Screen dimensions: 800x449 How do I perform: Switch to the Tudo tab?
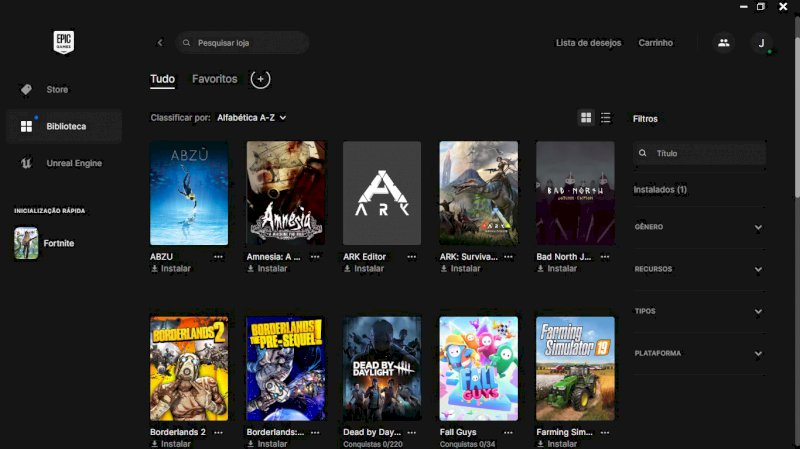pyautogui.click(x=162, y=79)
